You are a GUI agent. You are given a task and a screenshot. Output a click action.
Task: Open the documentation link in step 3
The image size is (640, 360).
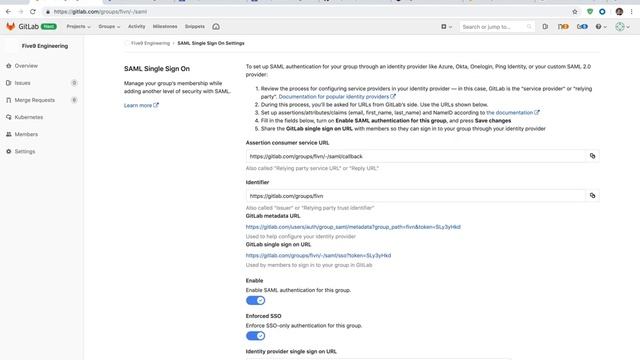pos(513,113)
